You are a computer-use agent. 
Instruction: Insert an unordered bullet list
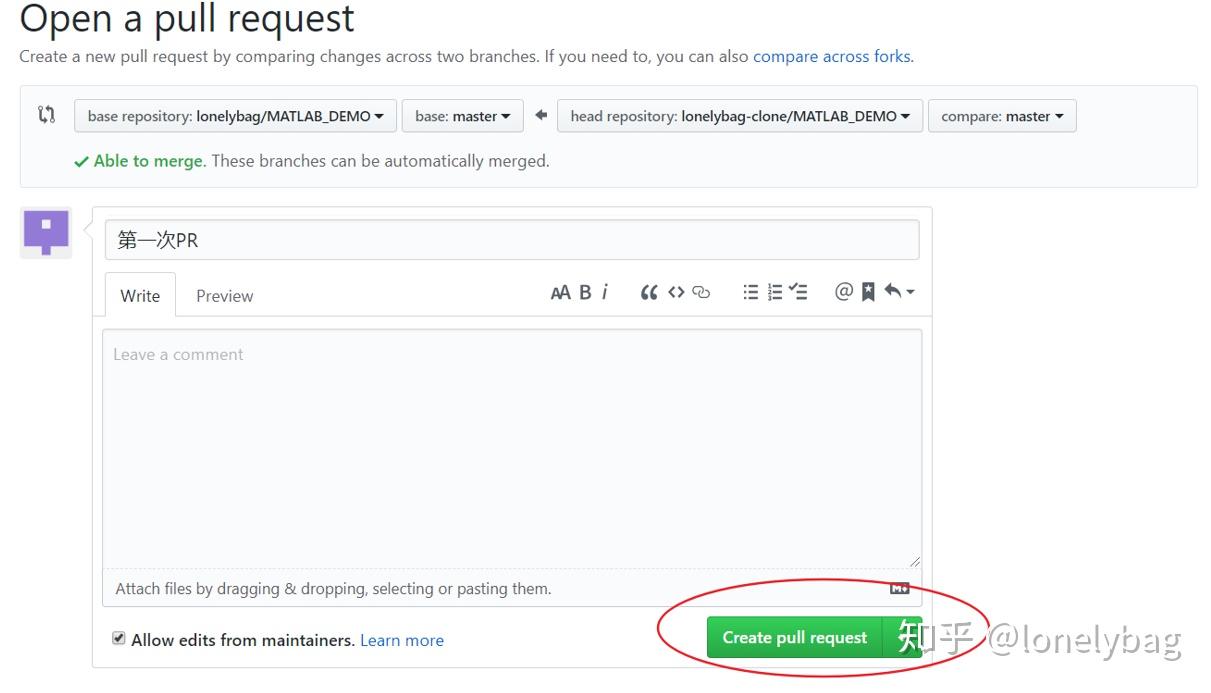(x=751, y=291)
